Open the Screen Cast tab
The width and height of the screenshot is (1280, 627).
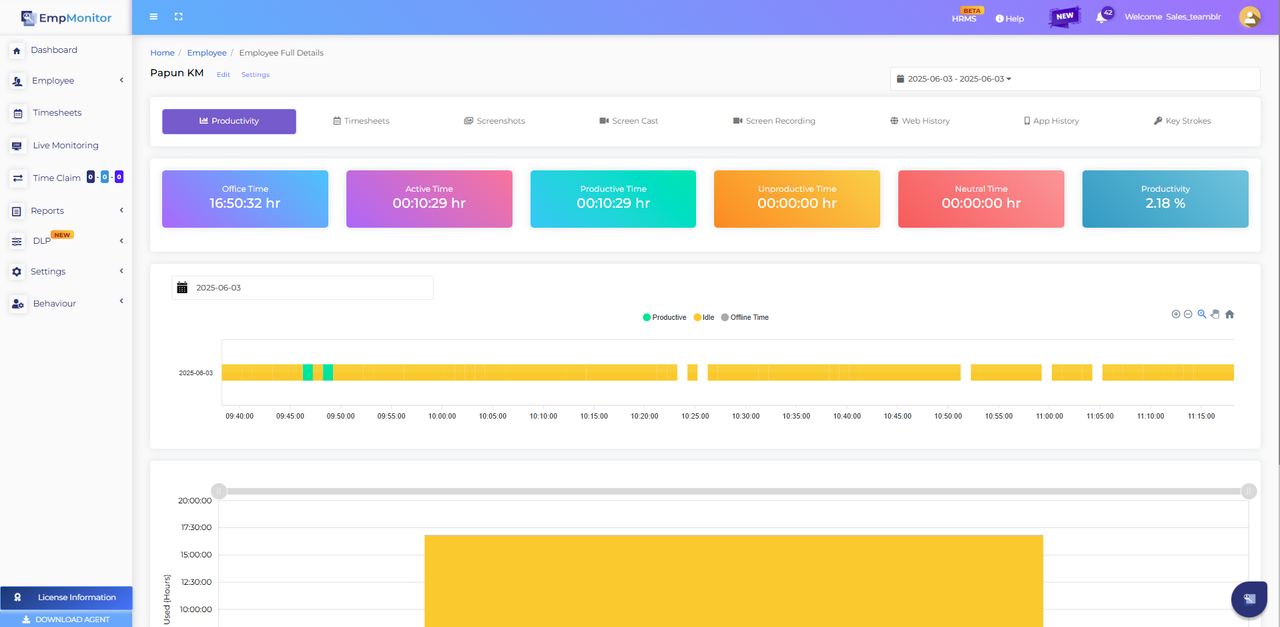629,121
